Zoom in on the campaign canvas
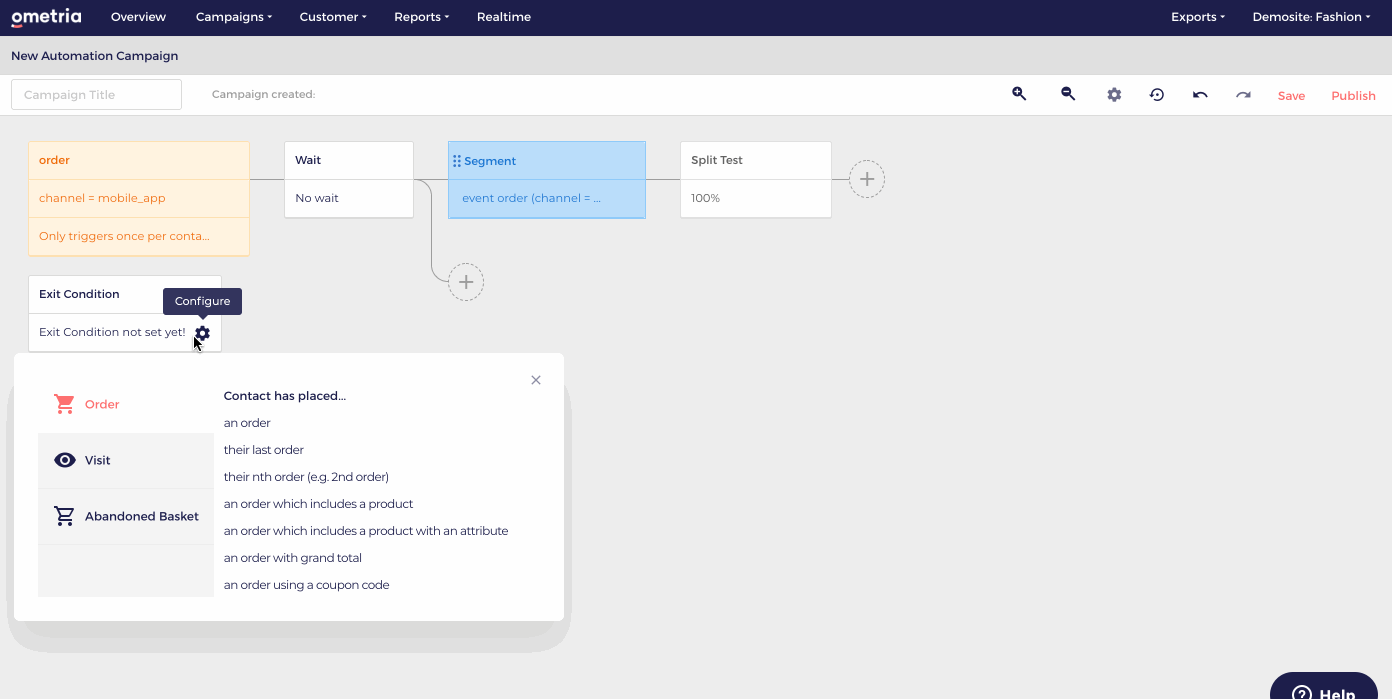Image resolution: width=1392 pixels, height=699 pixels. (x=1019, y=94)
